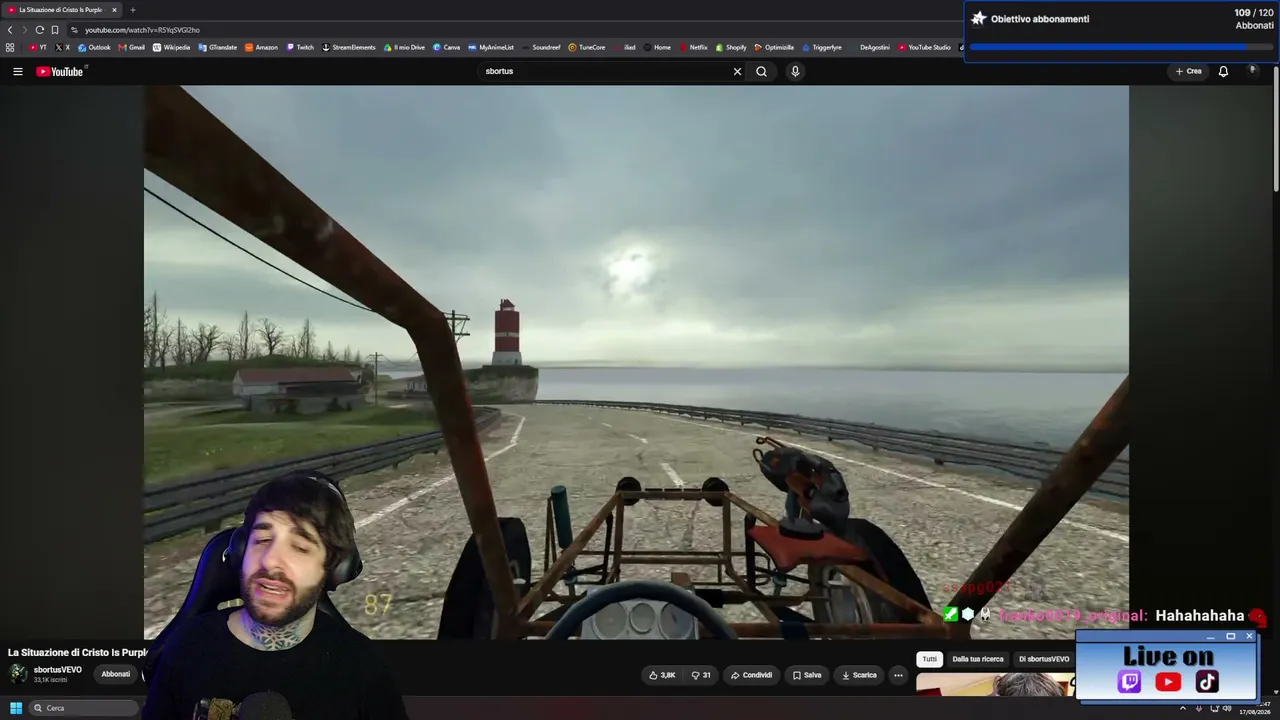The image size is (1280, 720).
Task: Select the Tutti filter chip
Action: pos(930,659)
